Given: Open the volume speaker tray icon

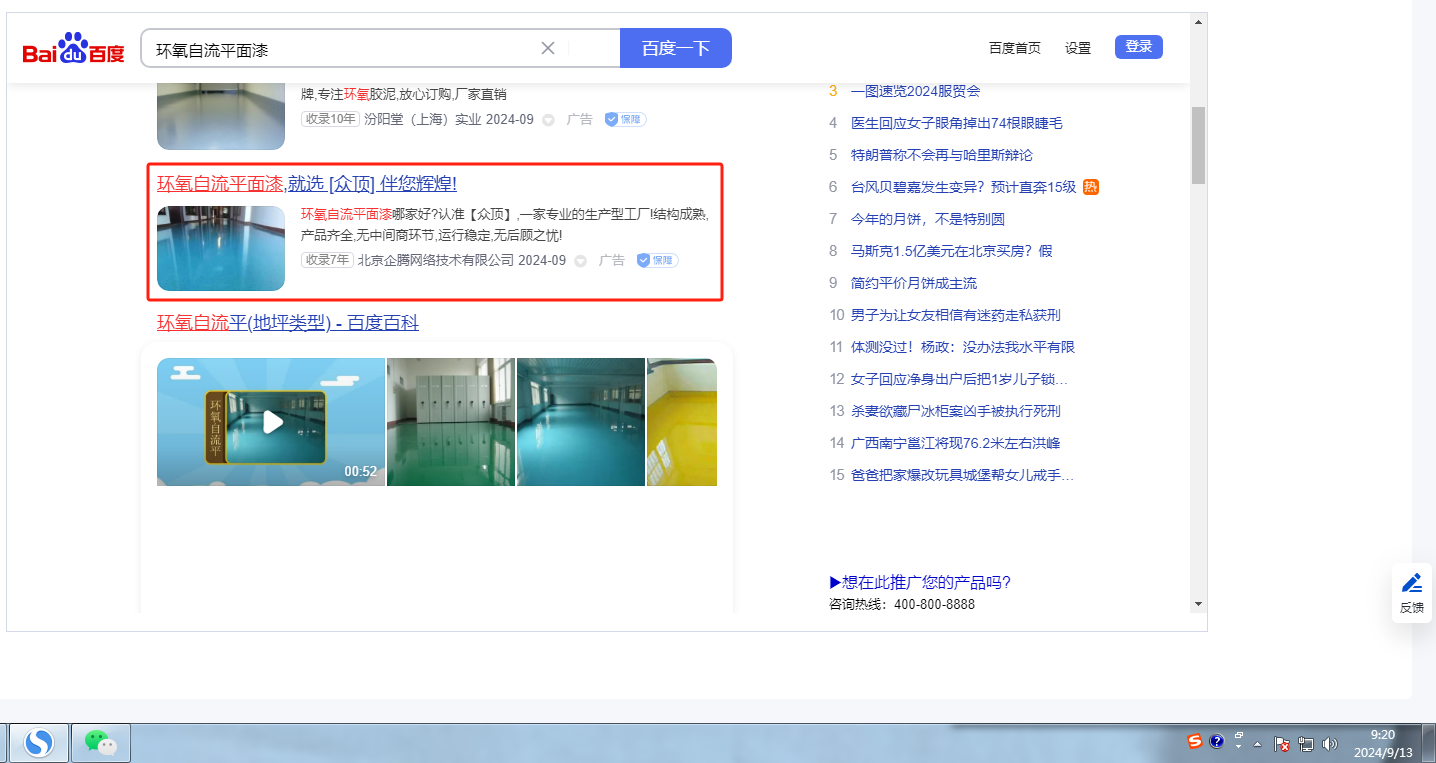Looking at the screenshot, I should point(1329,743).
